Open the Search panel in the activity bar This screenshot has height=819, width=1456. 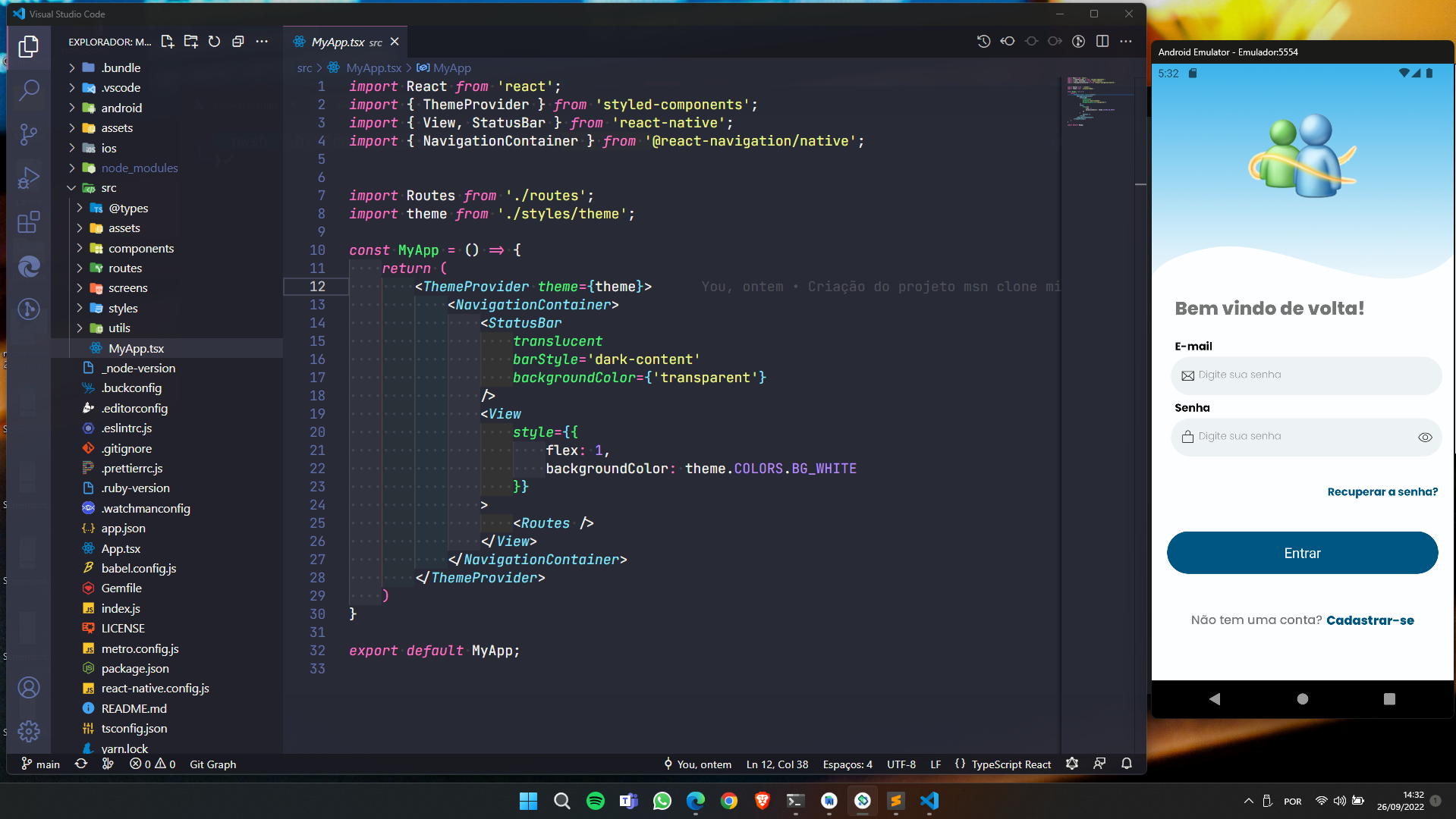(x=29, y=90)
